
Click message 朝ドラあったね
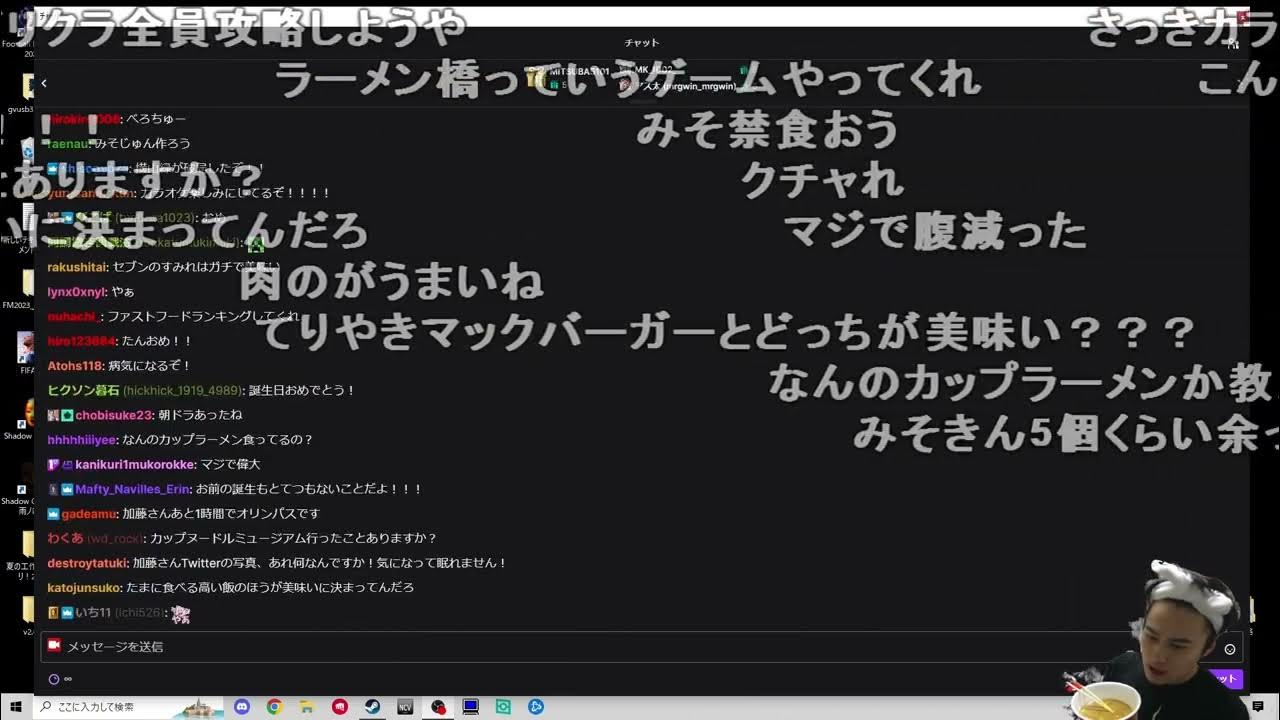pos(200,415)
